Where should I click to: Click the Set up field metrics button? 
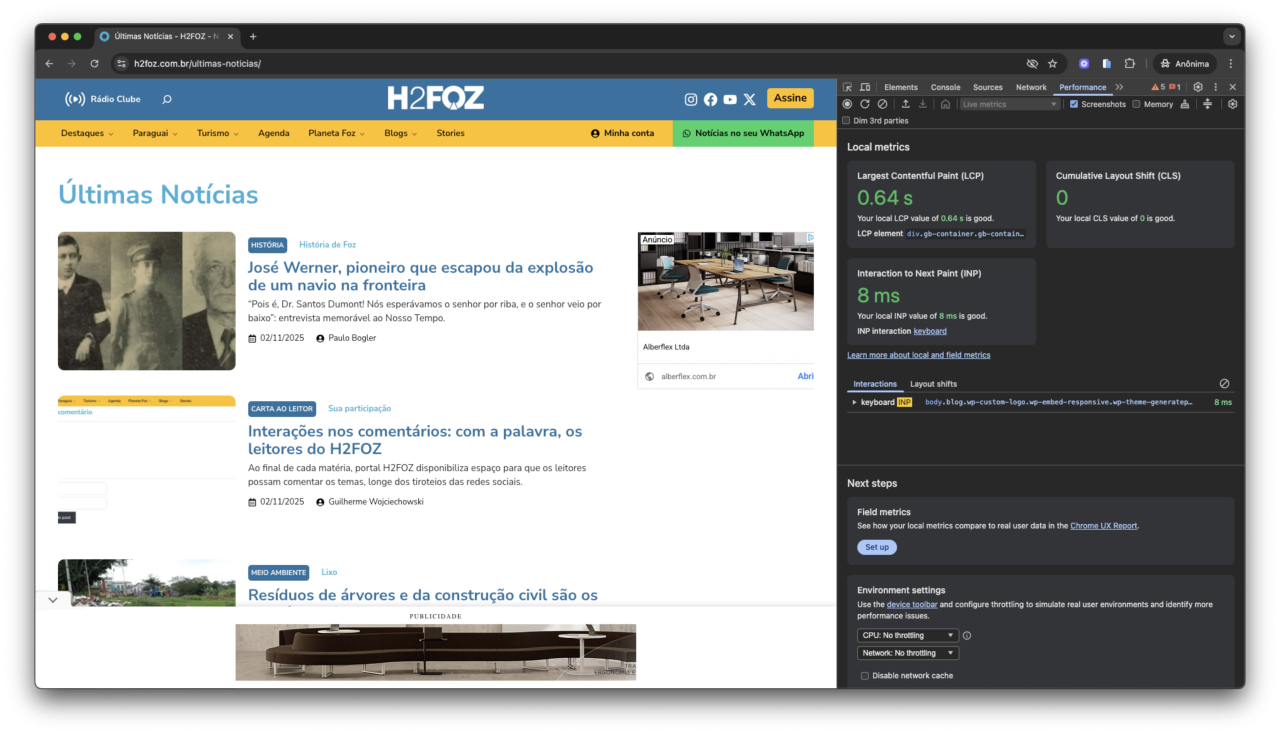point(876,547)
